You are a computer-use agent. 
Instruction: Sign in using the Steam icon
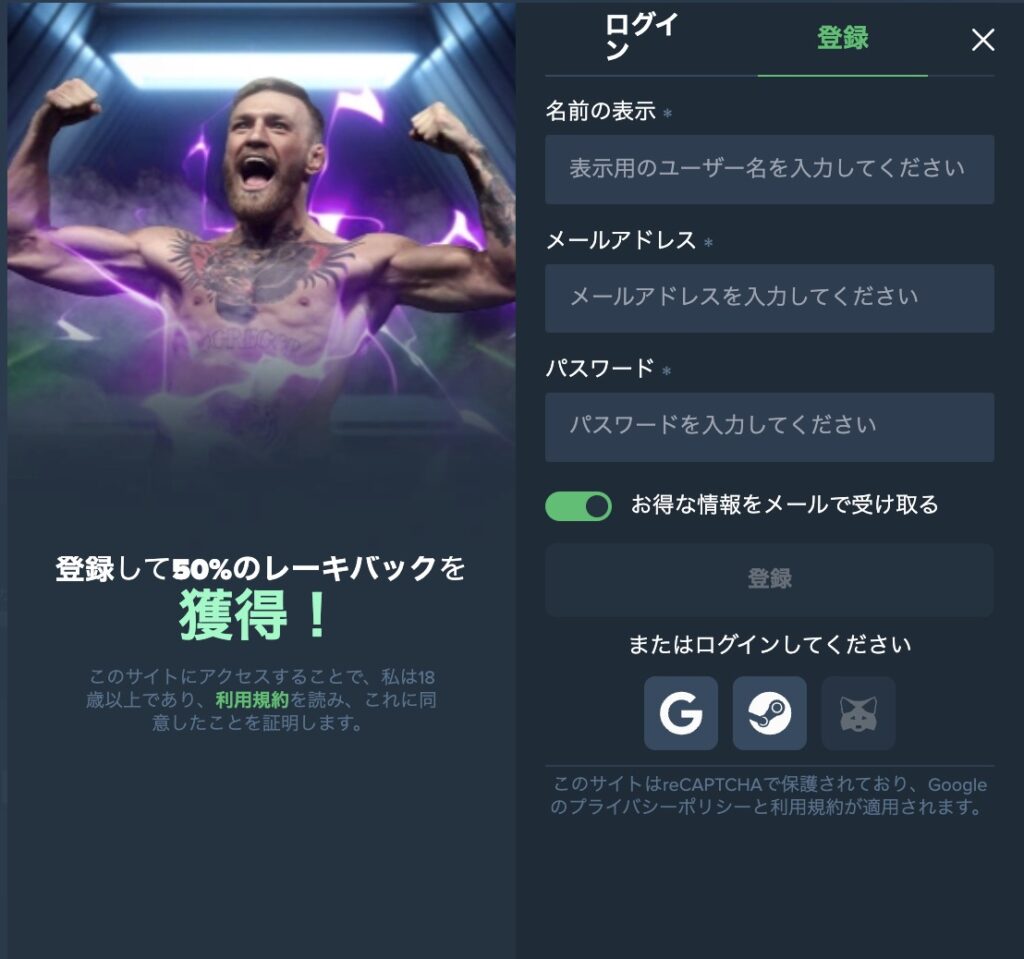(x=769, y=713)
